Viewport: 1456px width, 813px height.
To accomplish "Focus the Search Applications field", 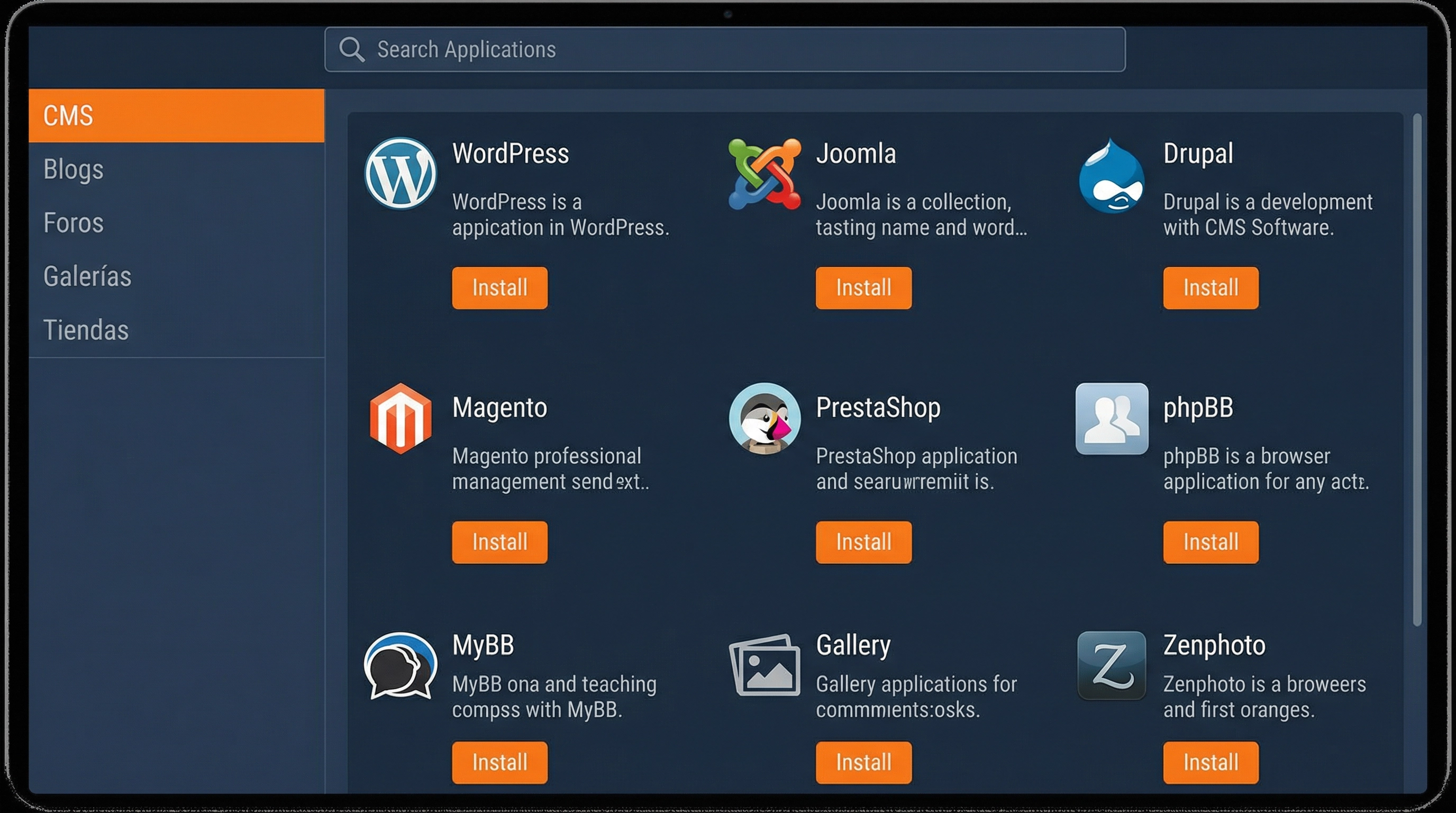I will click(x=725, y=49).
